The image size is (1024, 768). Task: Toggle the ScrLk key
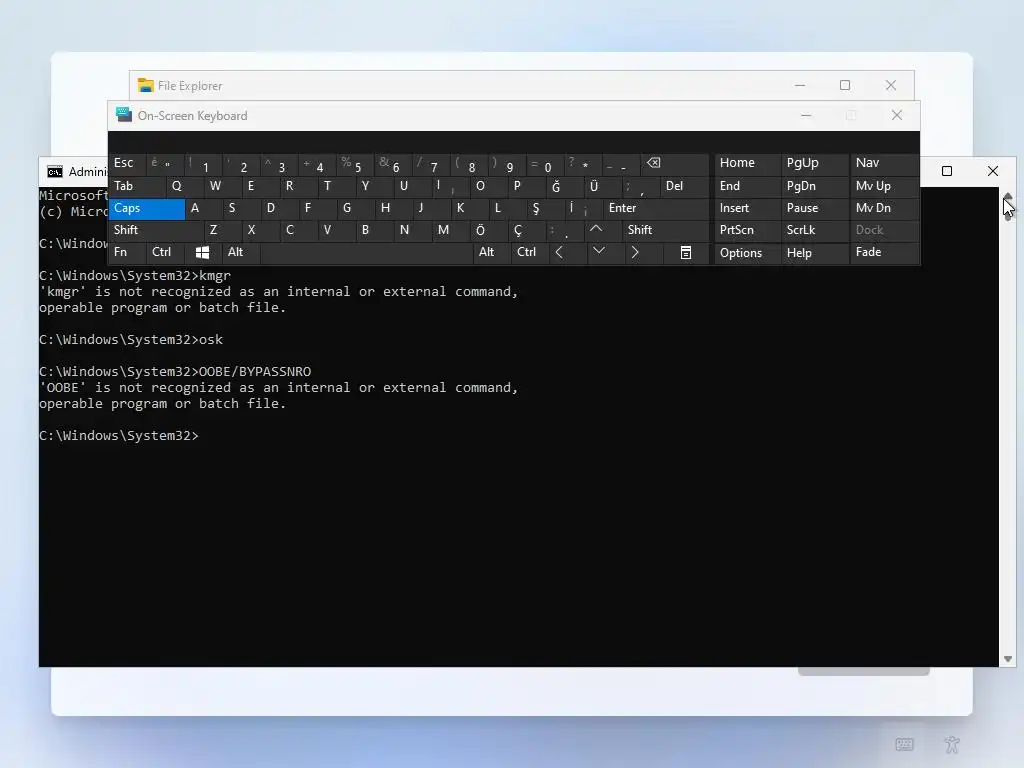[814, 231]
